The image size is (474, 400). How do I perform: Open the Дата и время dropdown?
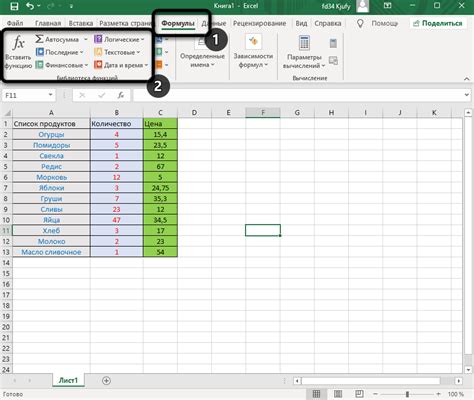coord(121,65)
